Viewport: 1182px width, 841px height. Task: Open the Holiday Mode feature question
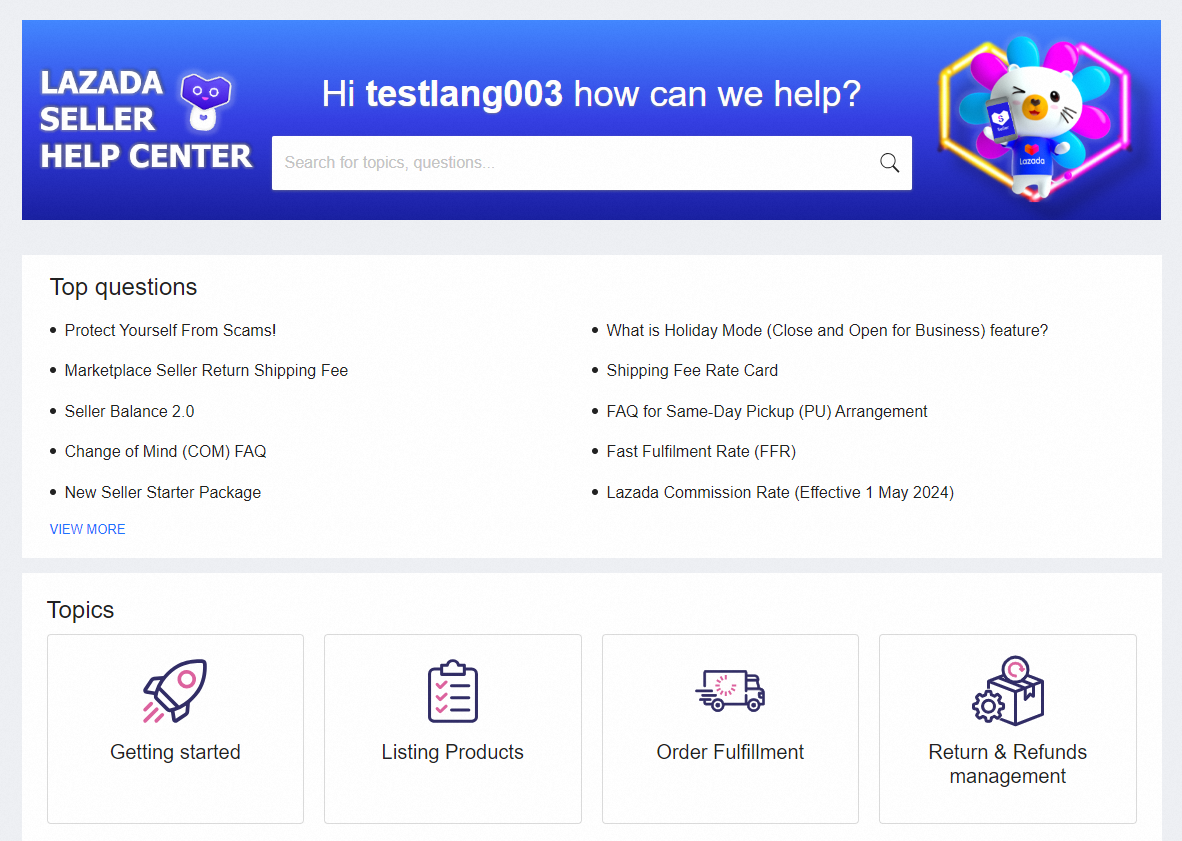826,330
